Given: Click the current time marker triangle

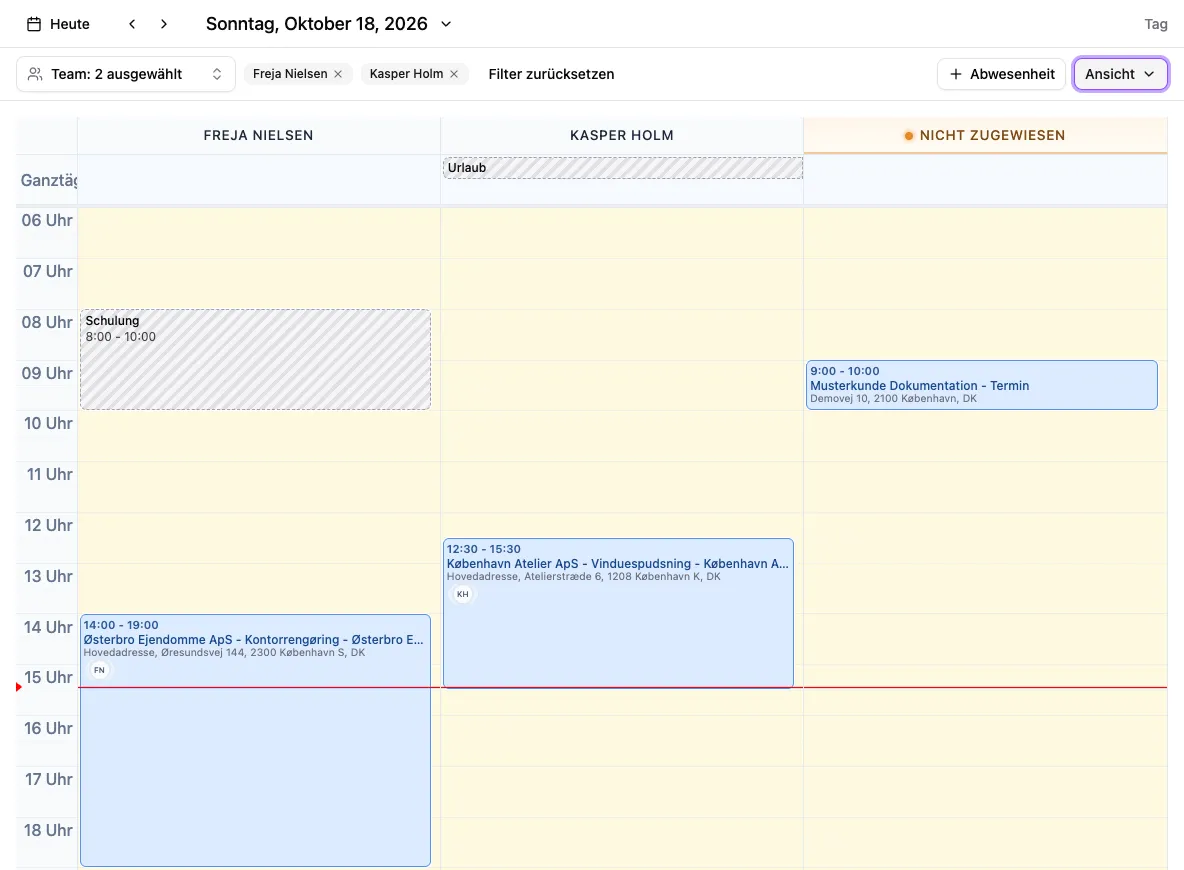Looking at the screenshot, I should 19,687.
